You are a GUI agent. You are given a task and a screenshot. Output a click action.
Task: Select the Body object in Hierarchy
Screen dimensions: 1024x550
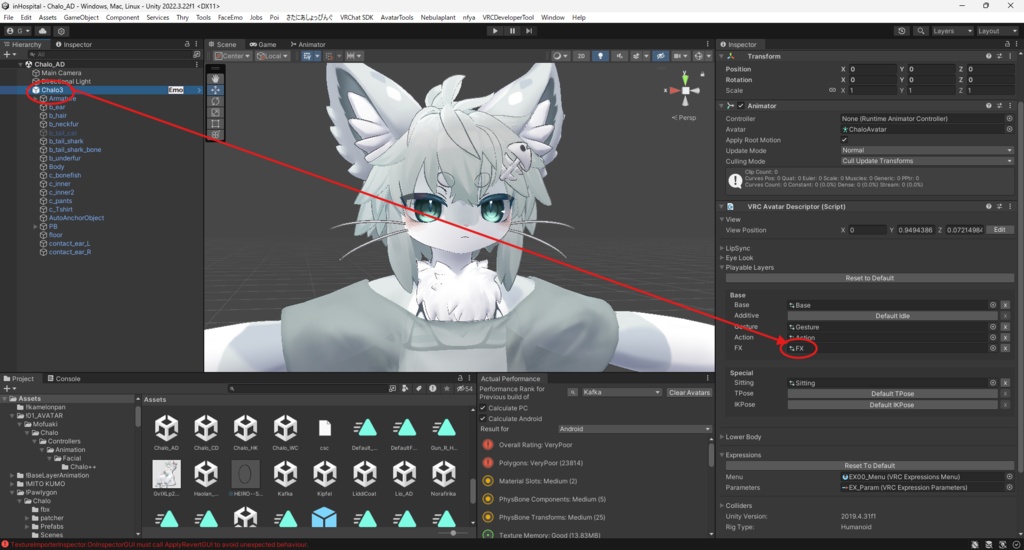tap(57, 167)
